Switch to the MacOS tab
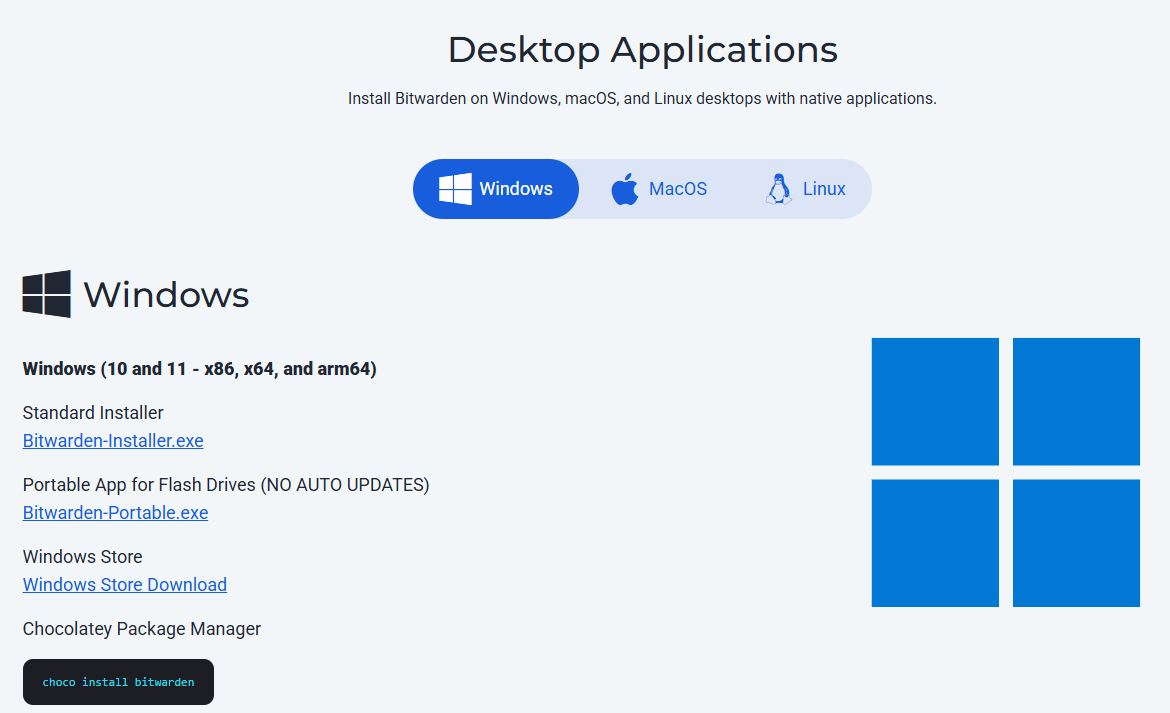The height and width of the screenshot is (713, 1170). tap(677, 189)
